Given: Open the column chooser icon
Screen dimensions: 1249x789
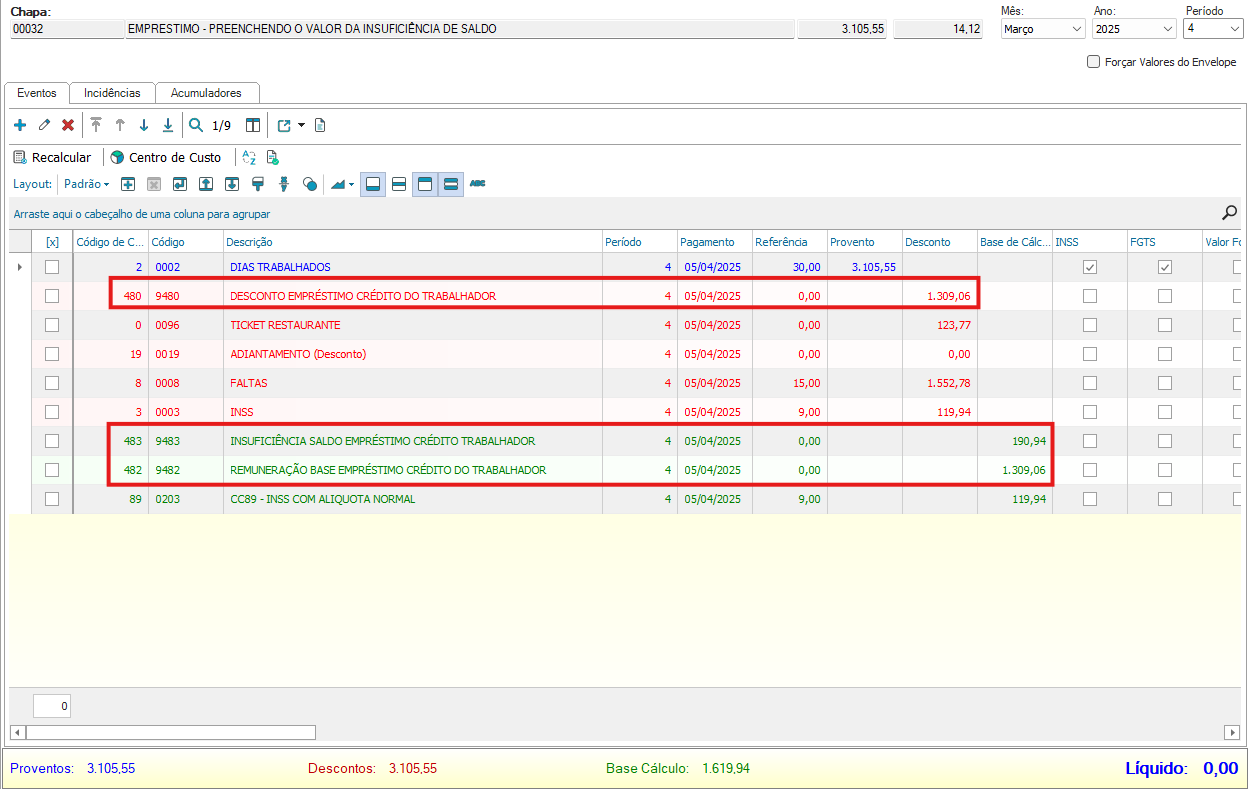Looking at the screenshot, I should coord(253,126).
